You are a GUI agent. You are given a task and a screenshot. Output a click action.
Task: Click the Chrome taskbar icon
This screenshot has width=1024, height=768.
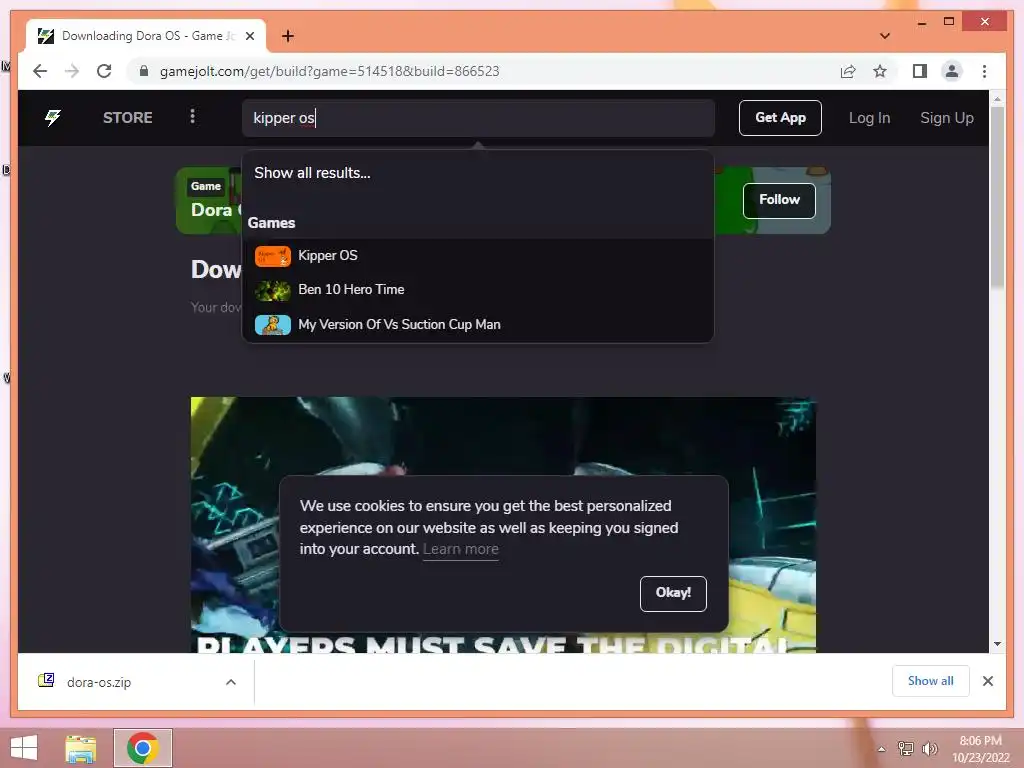point(142,748)
